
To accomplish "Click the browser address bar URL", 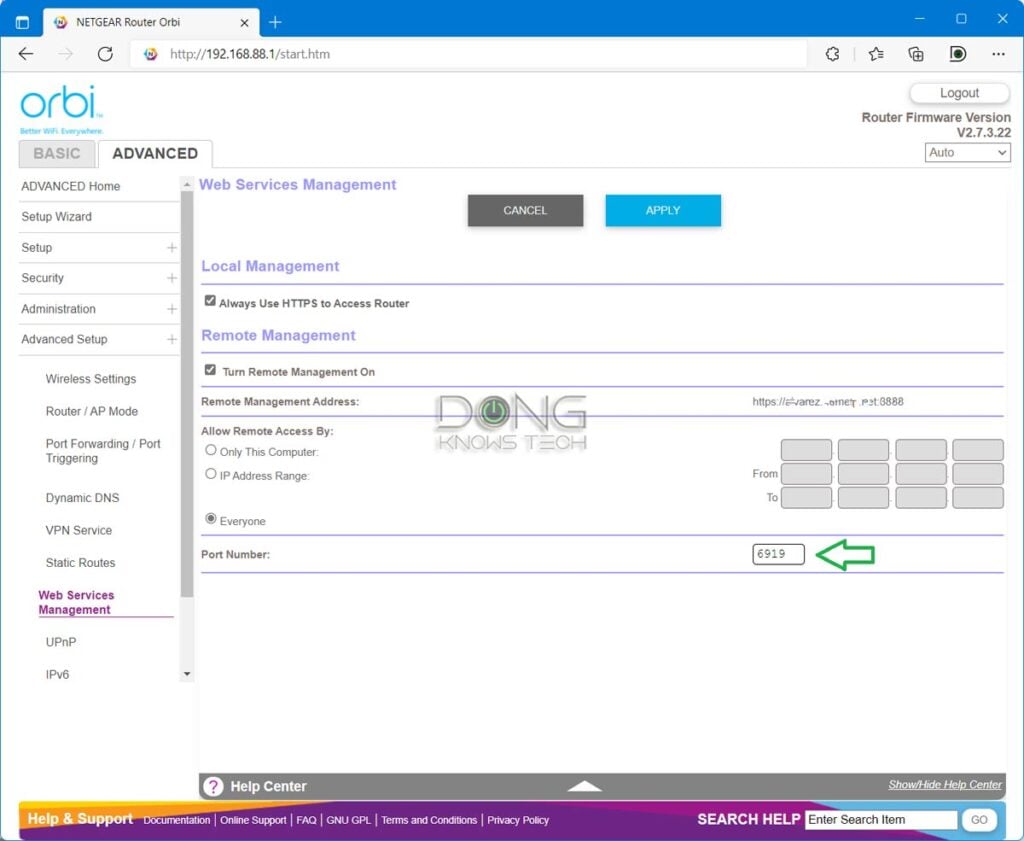I will coord(249,54).
